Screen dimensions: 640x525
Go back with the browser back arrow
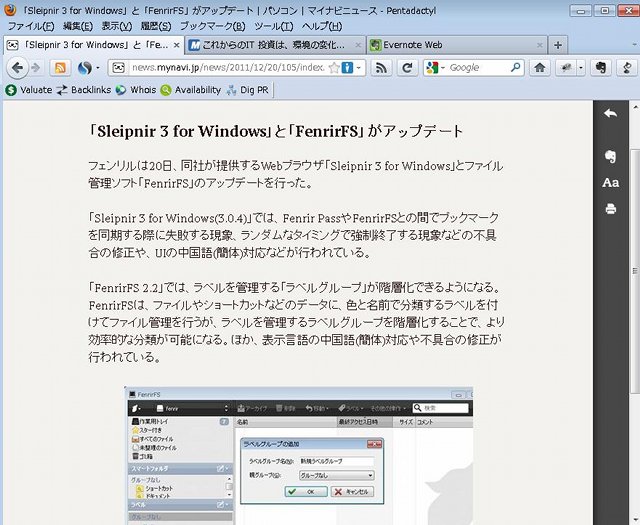(x=17, y=68)
